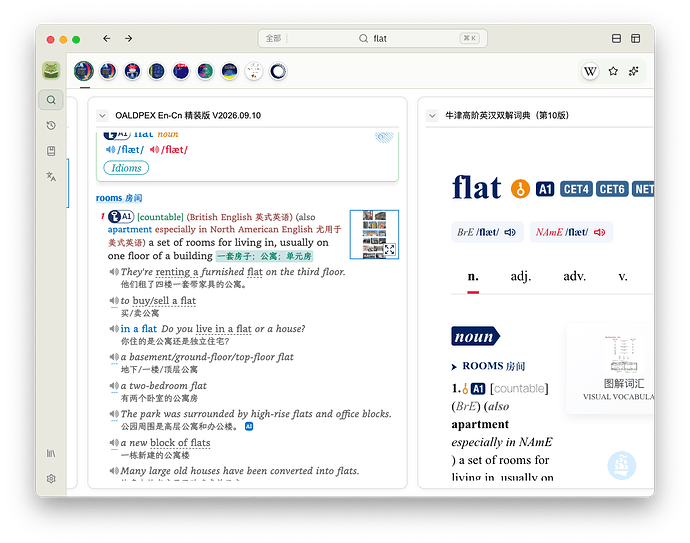Open the Wikipedia W button
This screenshot has width=690, height=543.
point(590,71)
